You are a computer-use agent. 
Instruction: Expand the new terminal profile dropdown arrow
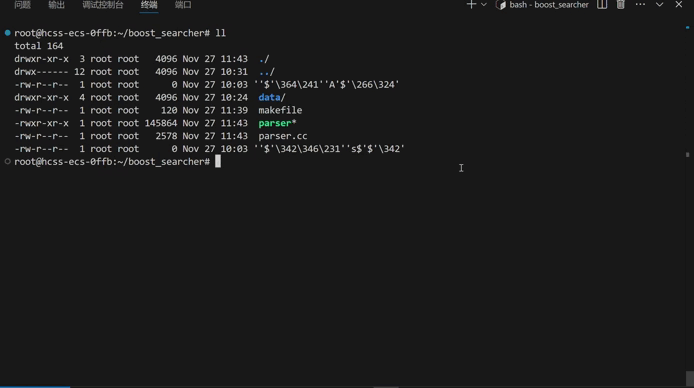[484, 4]
